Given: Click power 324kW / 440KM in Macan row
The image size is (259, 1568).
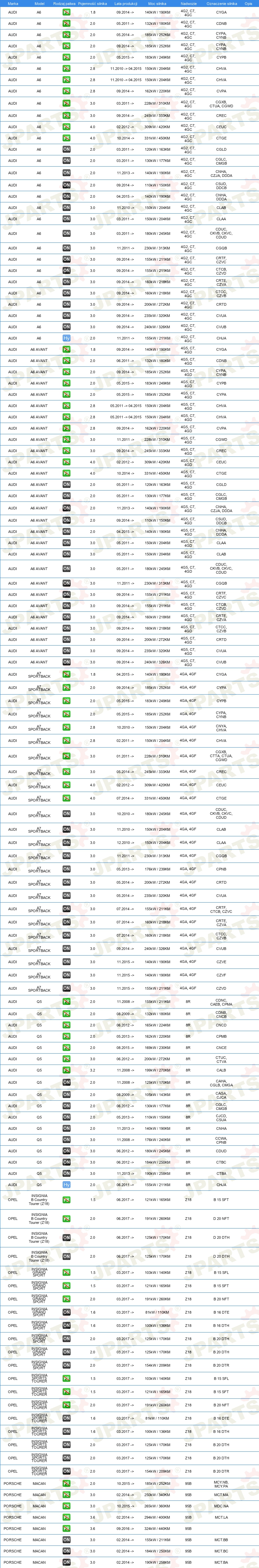Looking at the screenshot, I should (x=157, y=1529).
